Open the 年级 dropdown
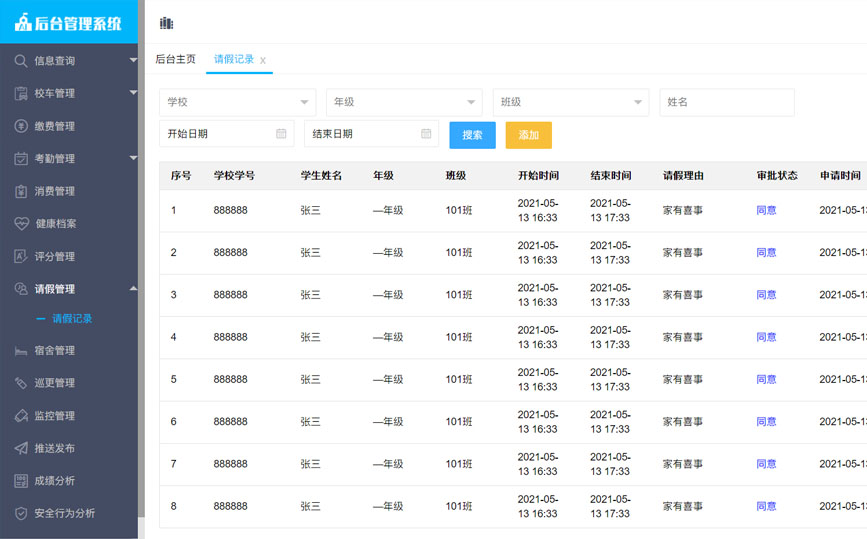The width and height of the screenshot is (867, 539). click(404, 102)
